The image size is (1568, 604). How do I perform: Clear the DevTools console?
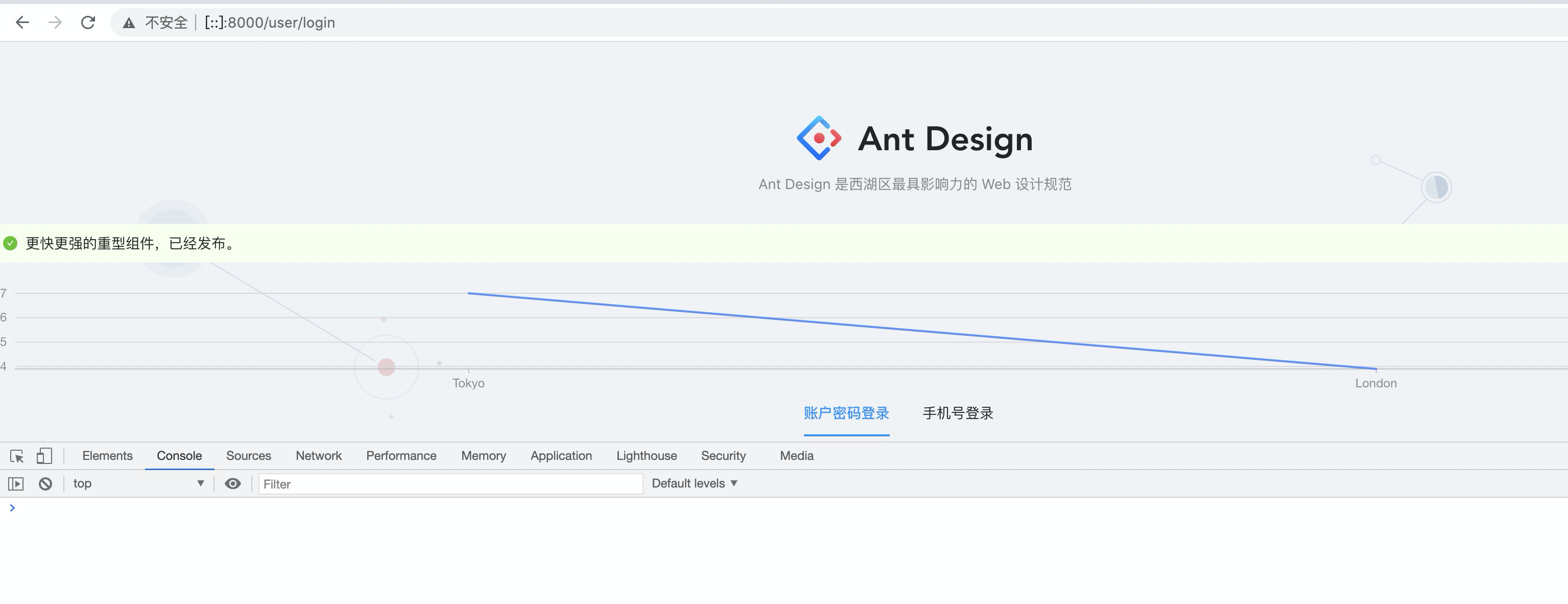pos(46,483)
